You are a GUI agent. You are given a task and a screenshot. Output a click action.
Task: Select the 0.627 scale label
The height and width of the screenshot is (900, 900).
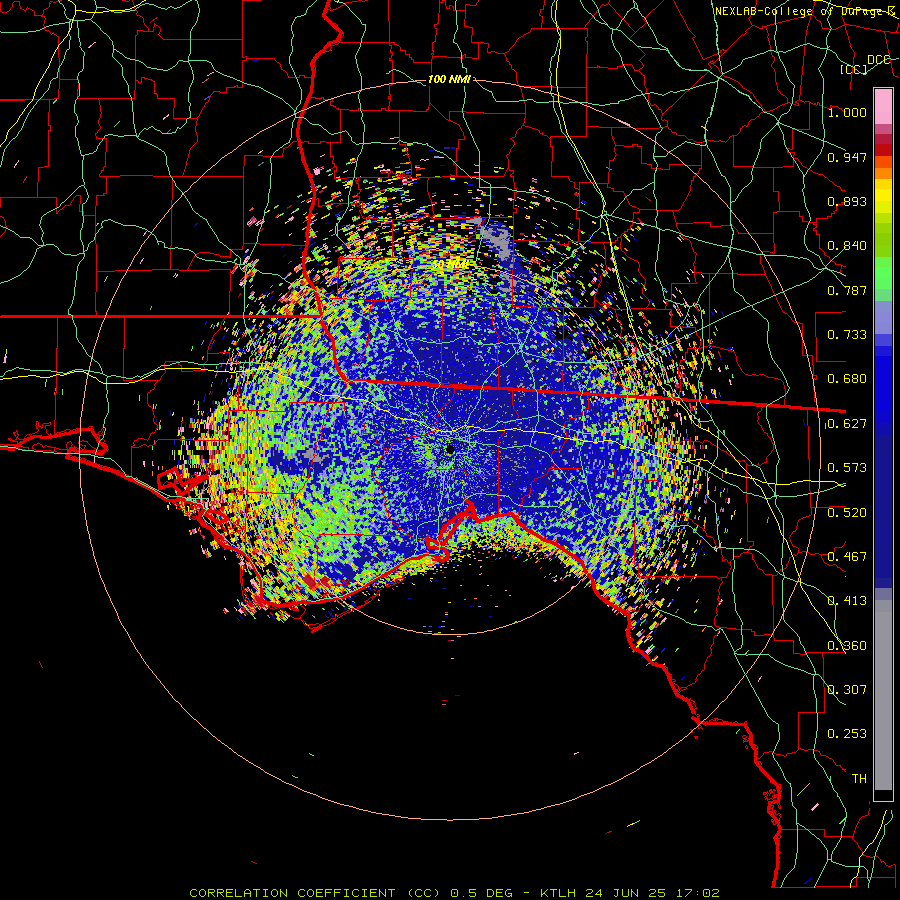click(847, 424)
